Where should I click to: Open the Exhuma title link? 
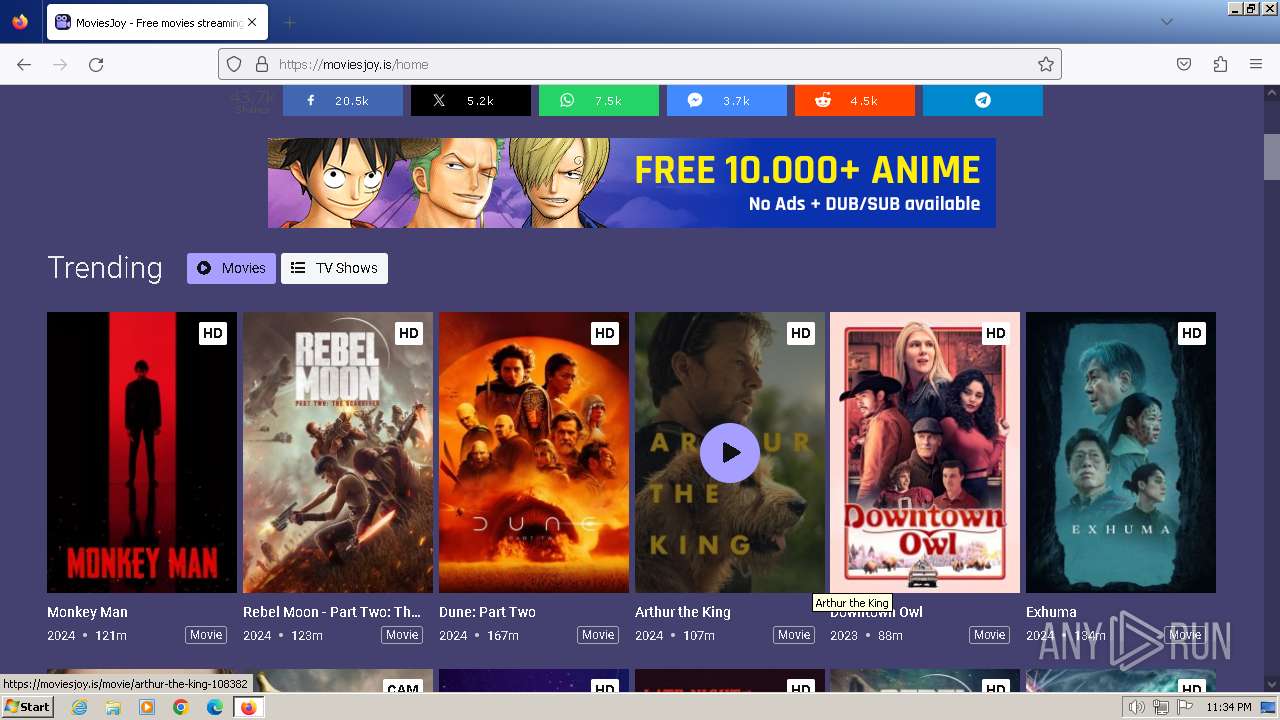(x=1051, y=612)
